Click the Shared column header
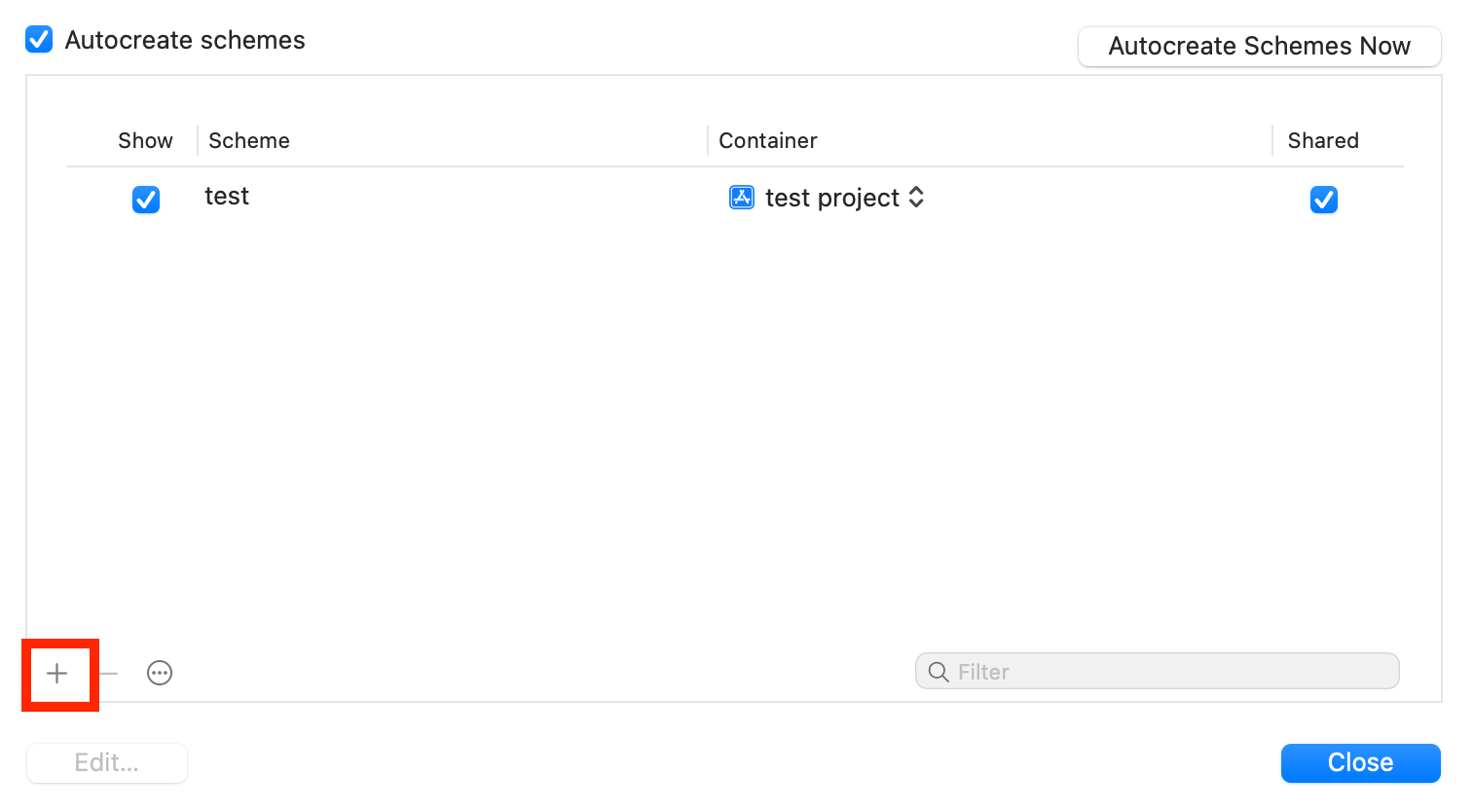1474x812 pixels. [1323, 140]
